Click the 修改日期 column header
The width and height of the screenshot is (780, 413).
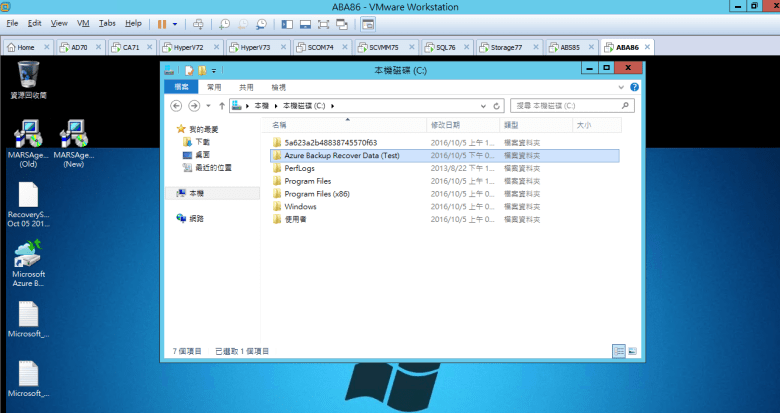tap(445, 125)
